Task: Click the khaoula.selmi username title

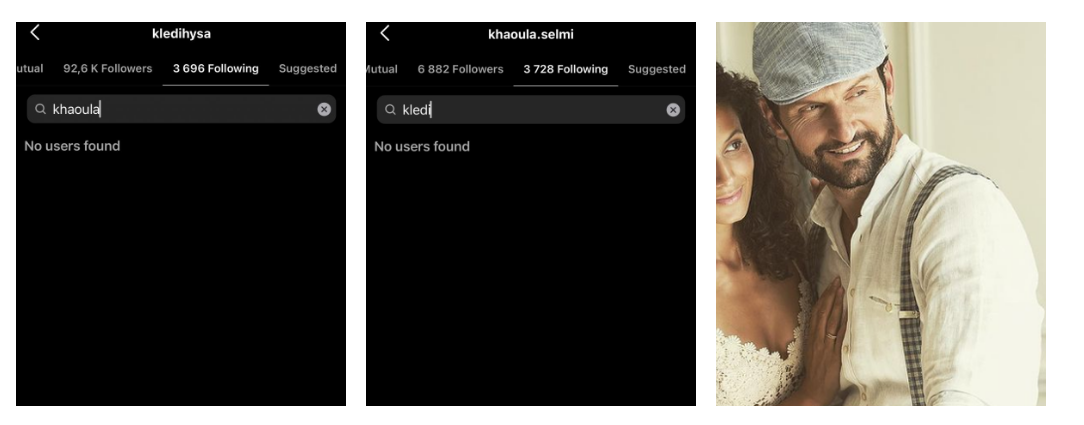Action: [x=531, y=34]
